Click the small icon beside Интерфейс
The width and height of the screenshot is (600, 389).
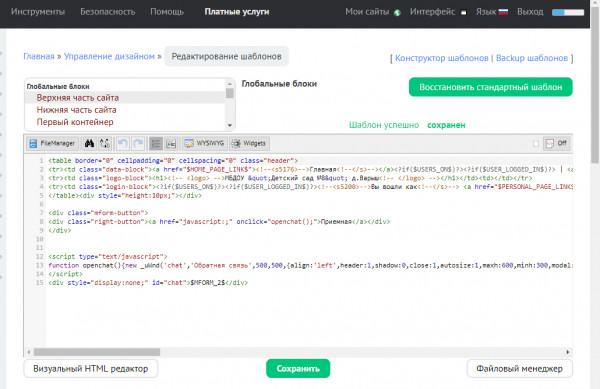[463, 13]
